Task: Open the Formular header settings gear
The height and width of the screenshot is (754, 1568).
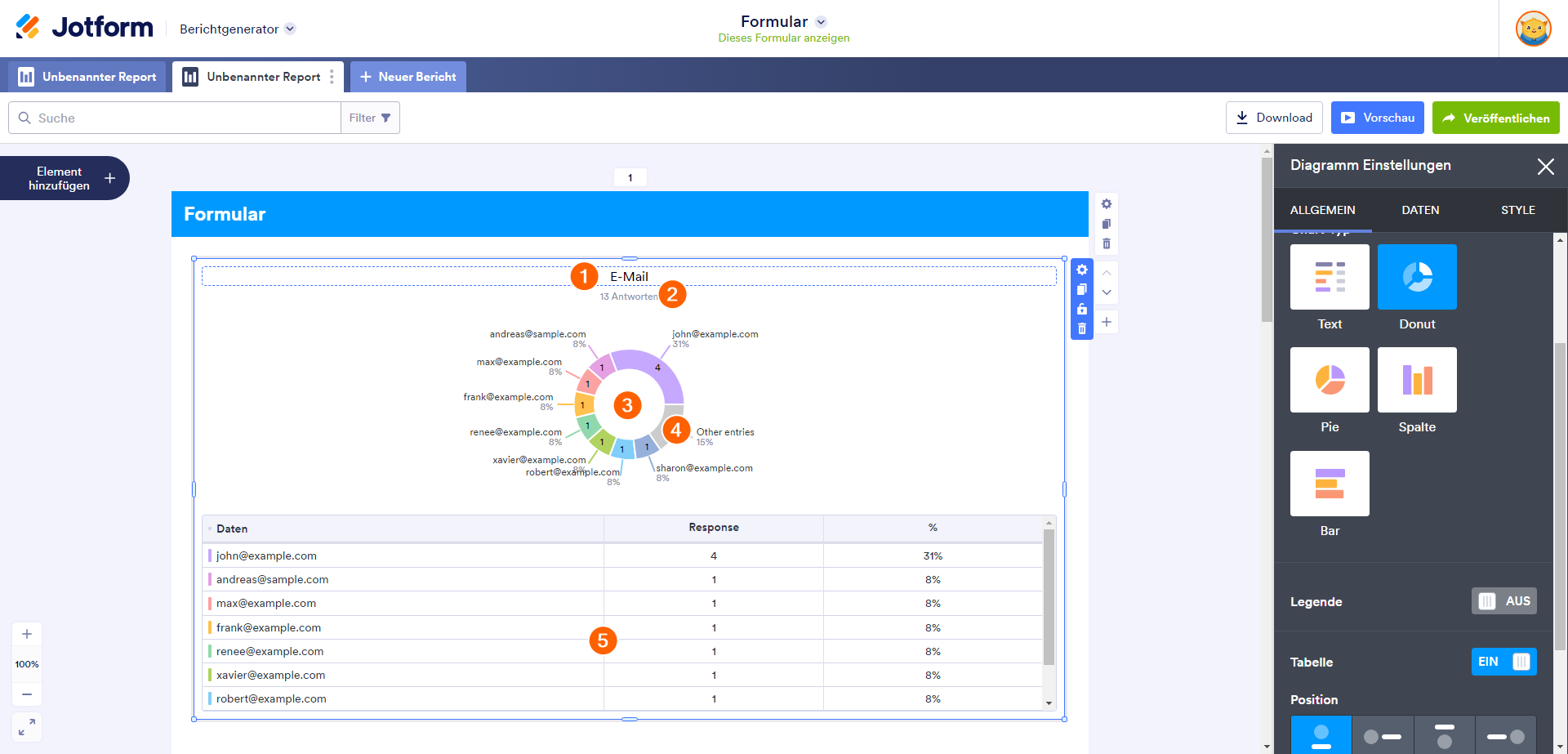Action: [1106, 204]
